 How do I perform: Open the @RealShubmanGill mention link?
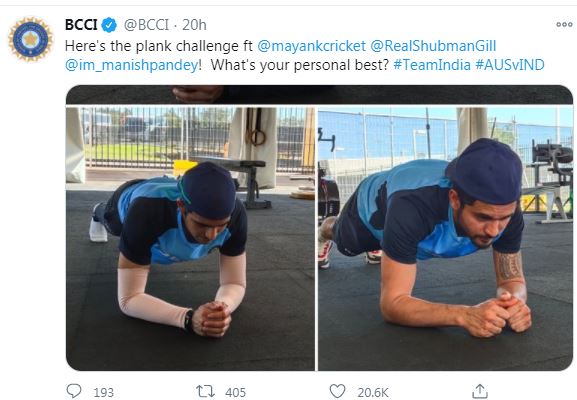[x=433, y=46]
